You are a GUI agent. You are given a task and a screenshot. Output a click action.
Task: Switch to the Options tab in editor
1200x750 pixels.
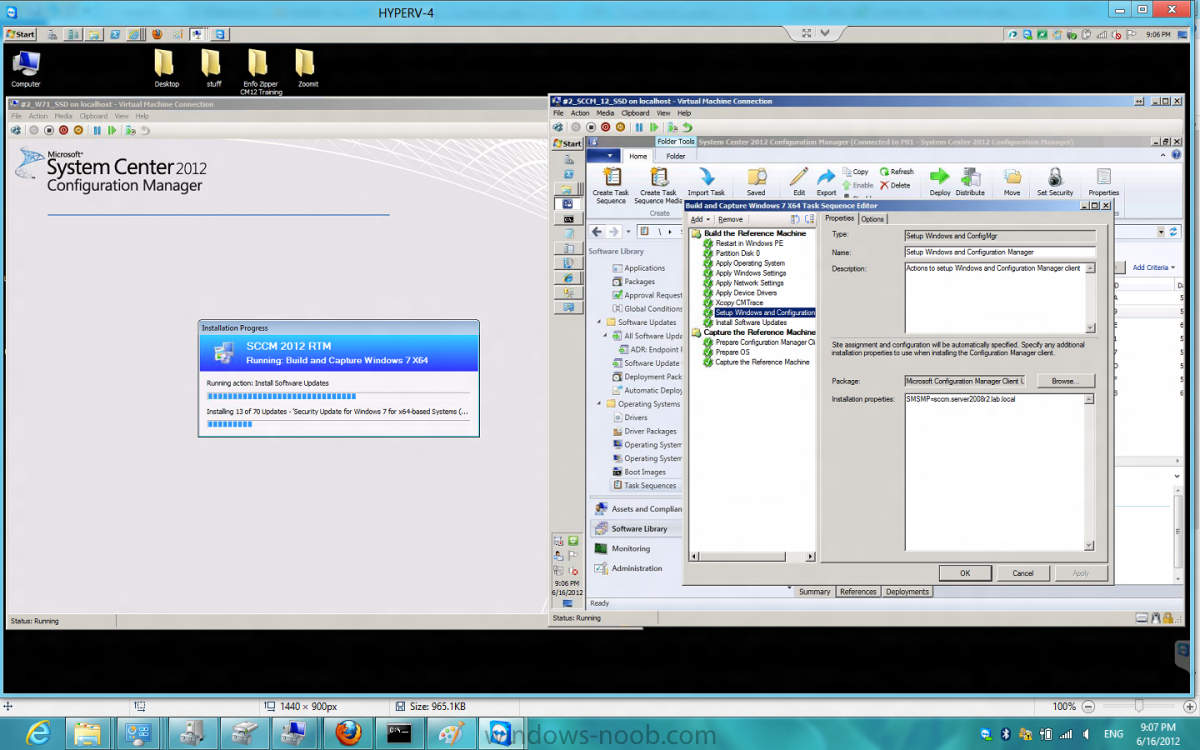tap(873, 219)
